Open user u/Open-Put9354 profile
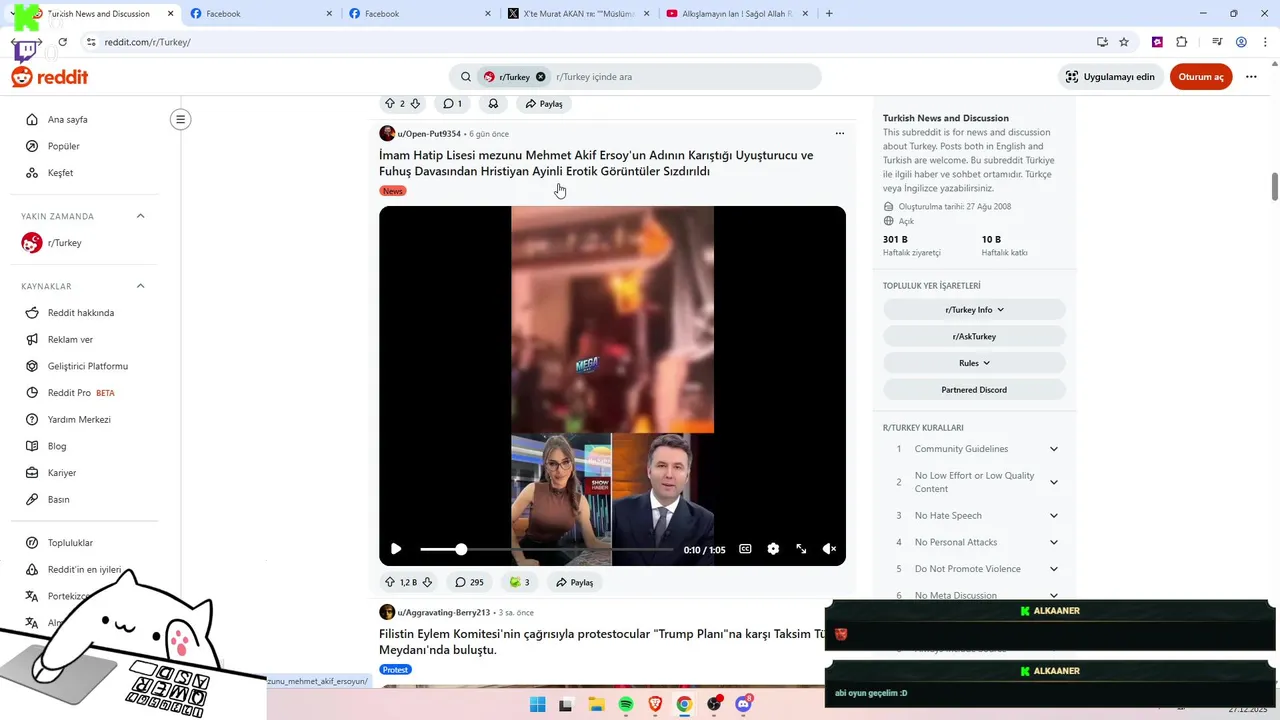The width and height of the screenshot is (1280, 720). (429, 134)
